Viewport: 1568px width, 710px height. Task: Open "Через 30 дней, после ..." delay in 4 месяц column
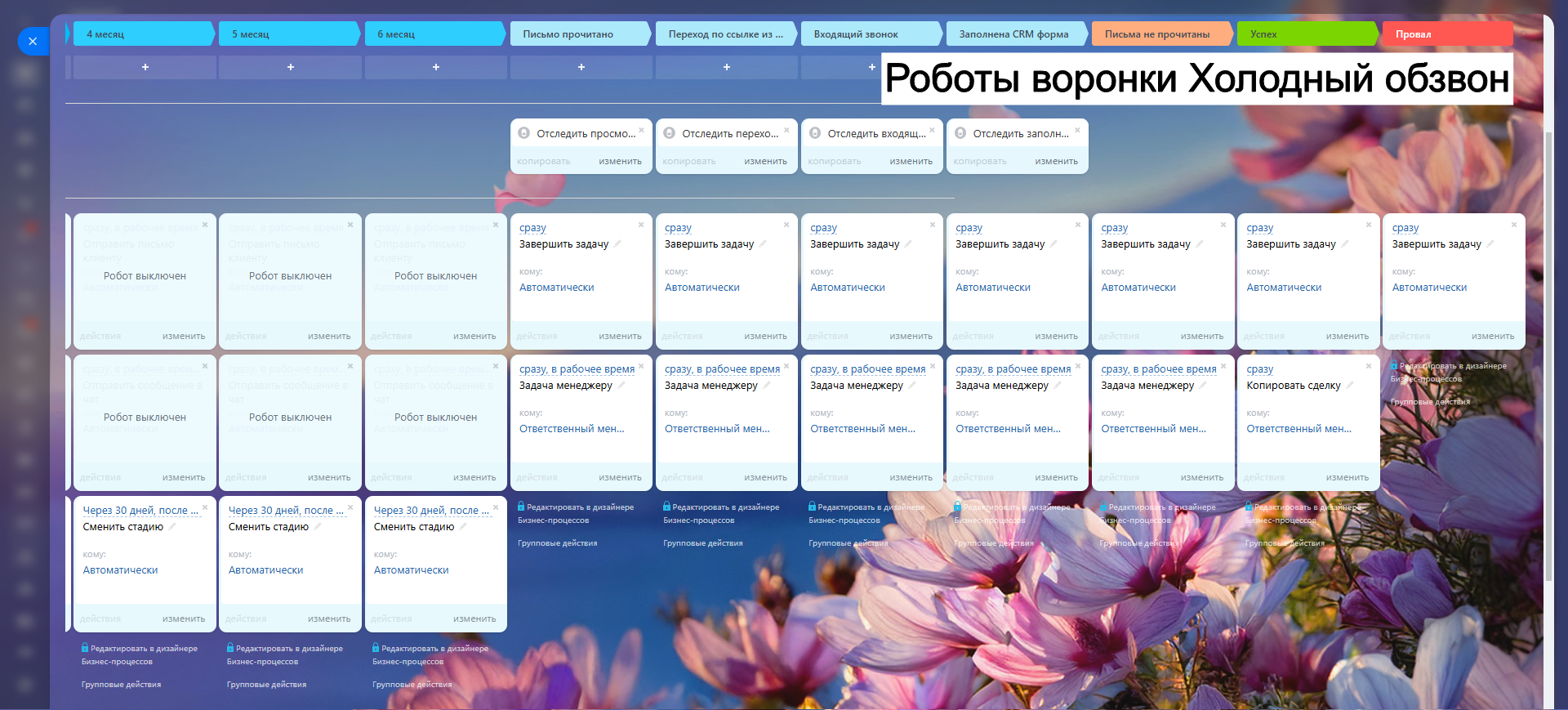[140, 511]
